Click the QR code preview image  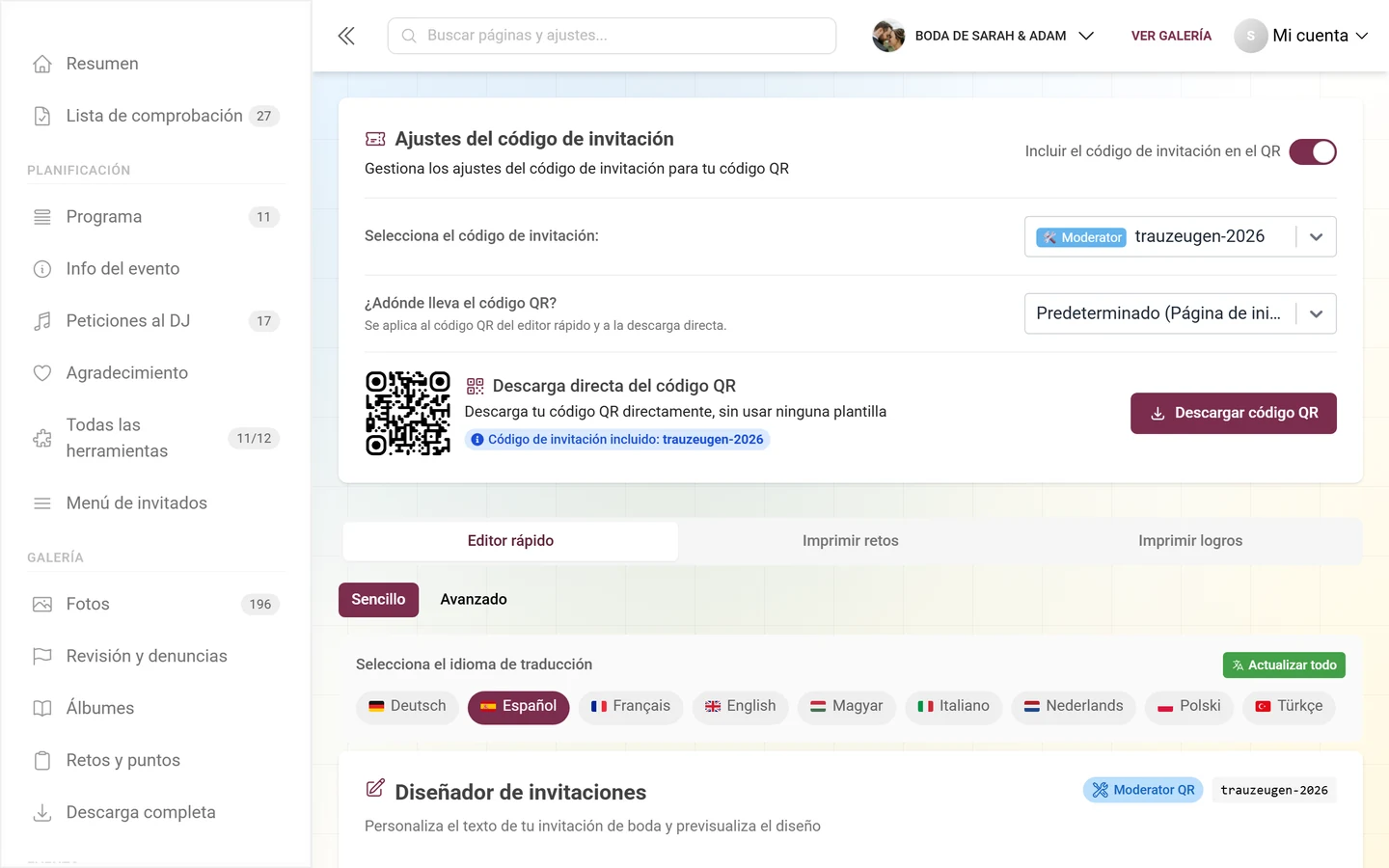(408, 413)
